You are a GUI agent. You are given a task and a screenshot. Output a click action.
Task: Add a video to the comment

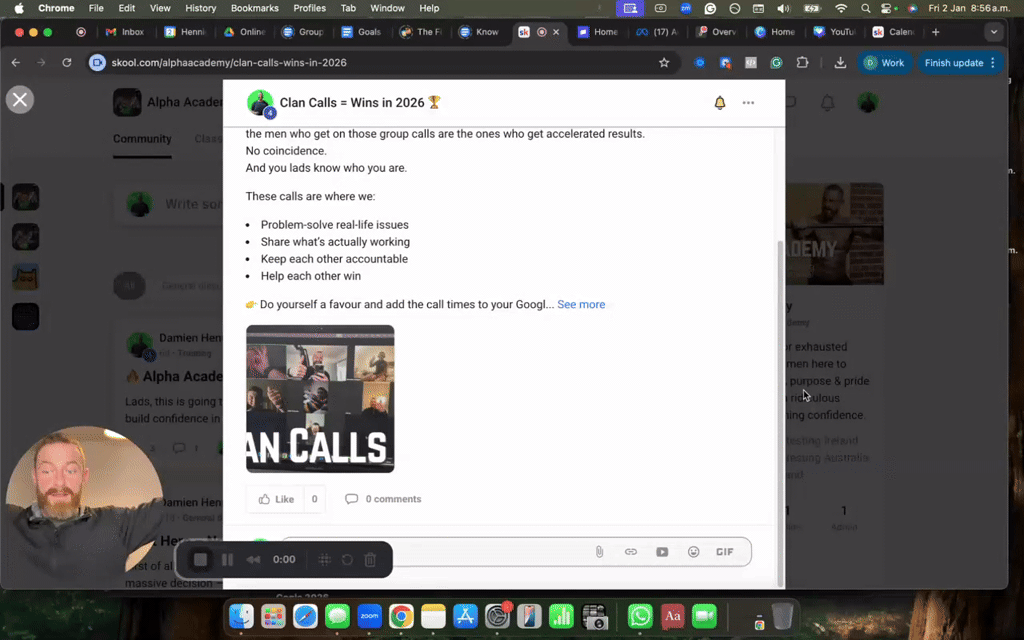(662, 552)
